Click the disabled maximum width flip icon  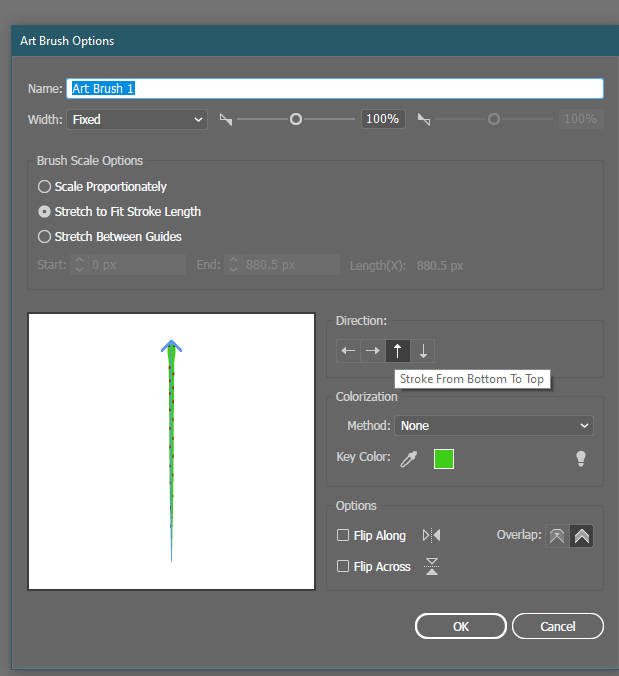pyautogui.click(x=424, y=119)
